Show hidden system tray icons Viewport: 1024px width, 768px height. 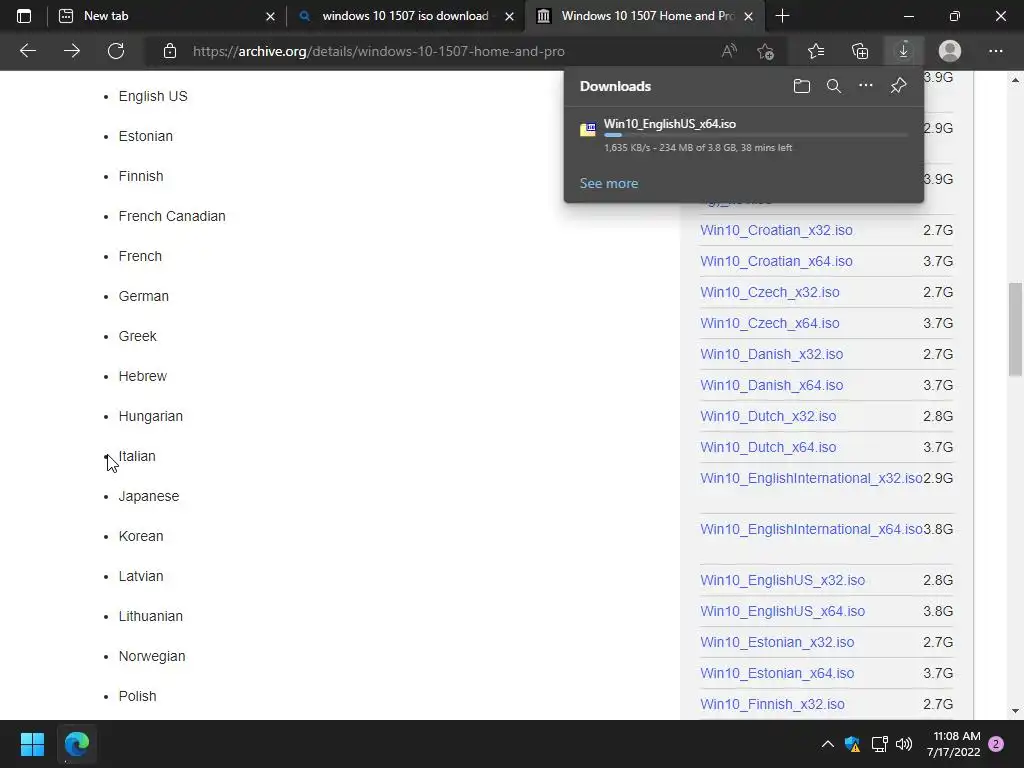(x=827, y=744)
